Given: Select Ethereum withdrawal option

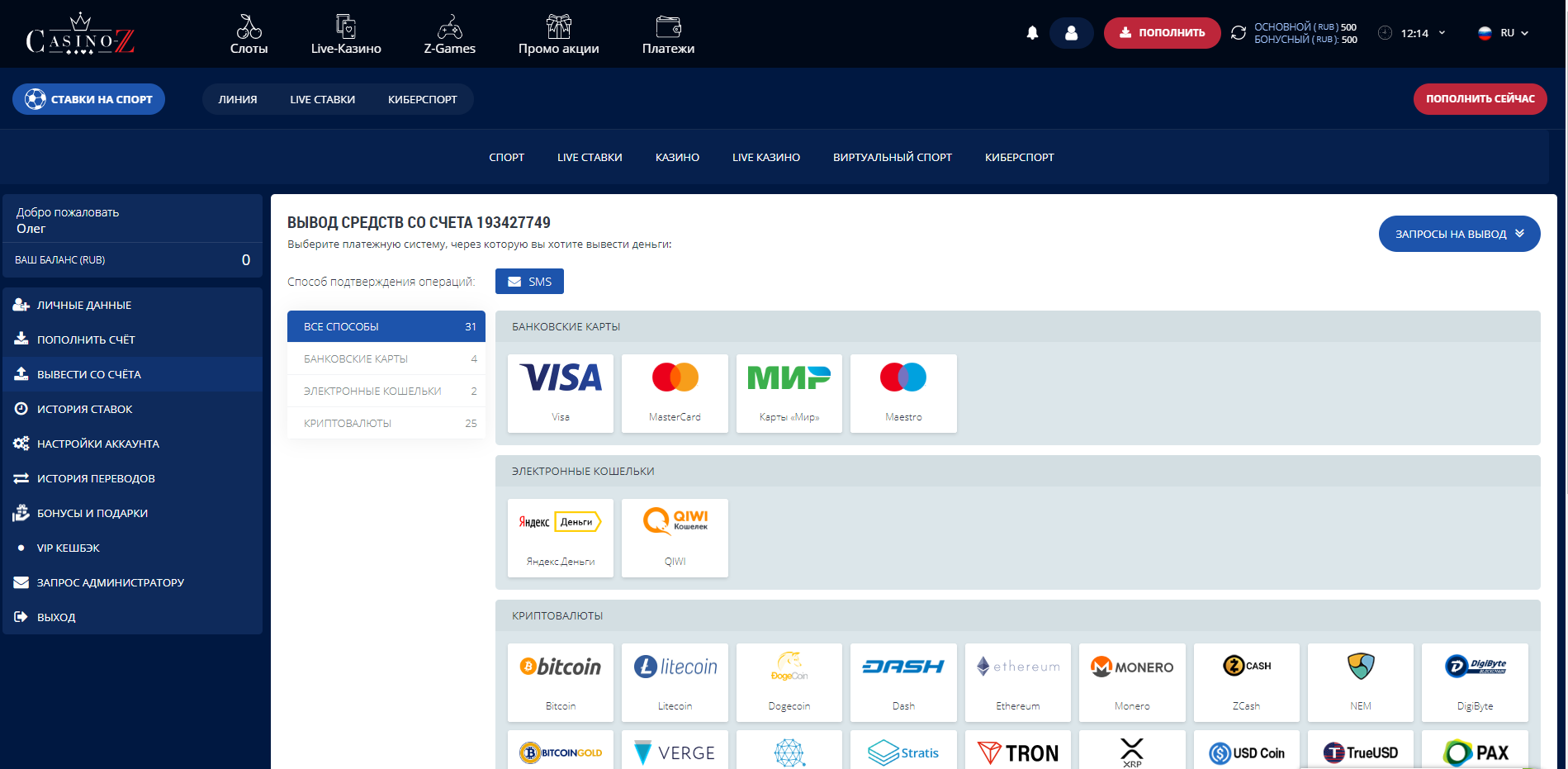Looking at the screenshot, I should pos(1018,682).
